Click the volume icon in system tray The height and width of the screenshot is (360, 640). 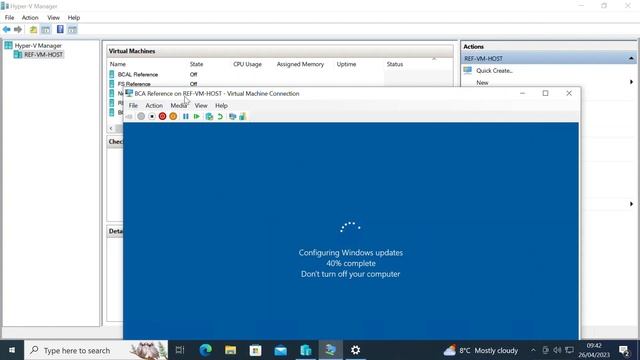click(557, 350)
